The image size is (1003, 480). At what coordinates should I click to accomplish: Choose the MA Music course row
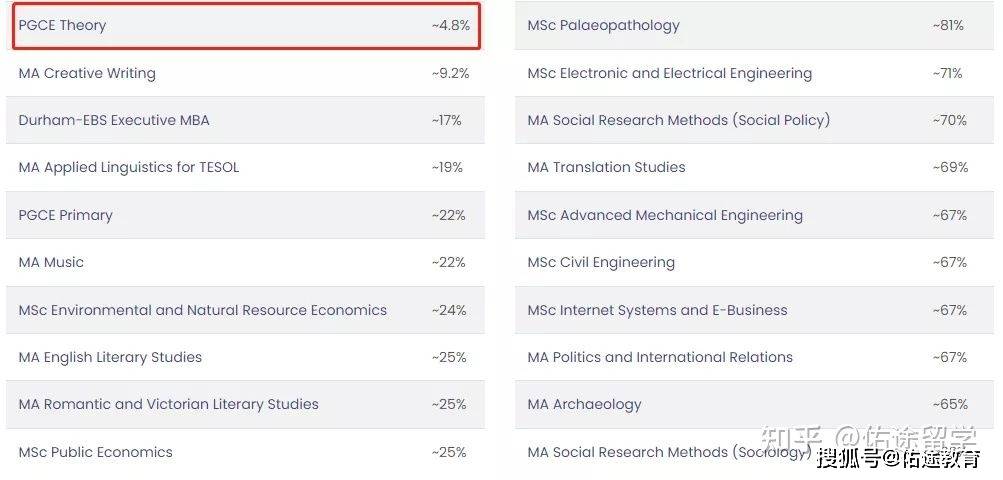tap(246, 262)
